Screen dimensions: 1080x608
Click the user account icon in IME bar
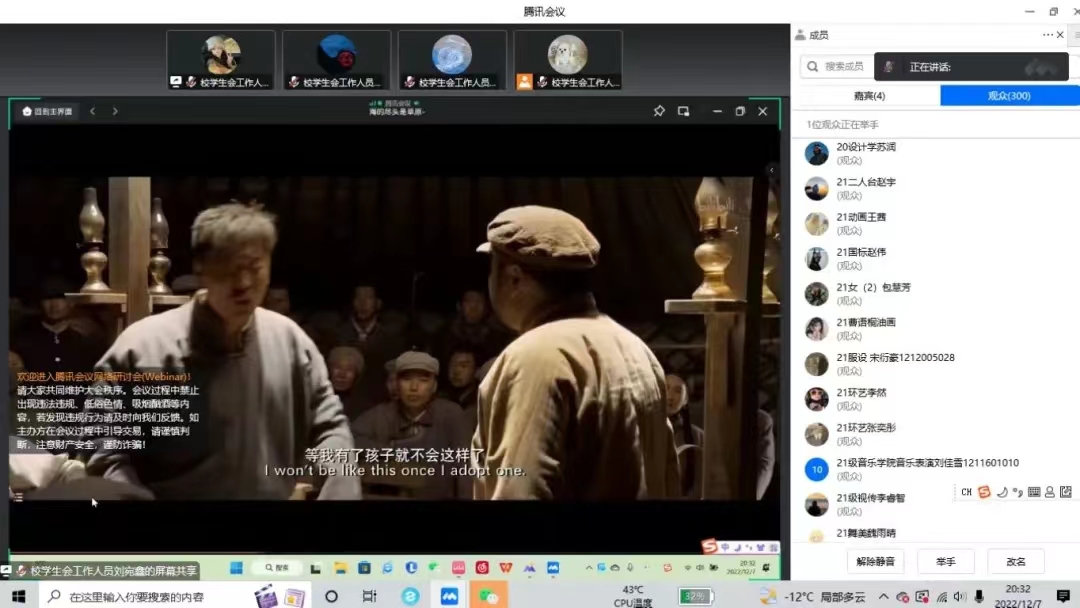coord(1050,492)
